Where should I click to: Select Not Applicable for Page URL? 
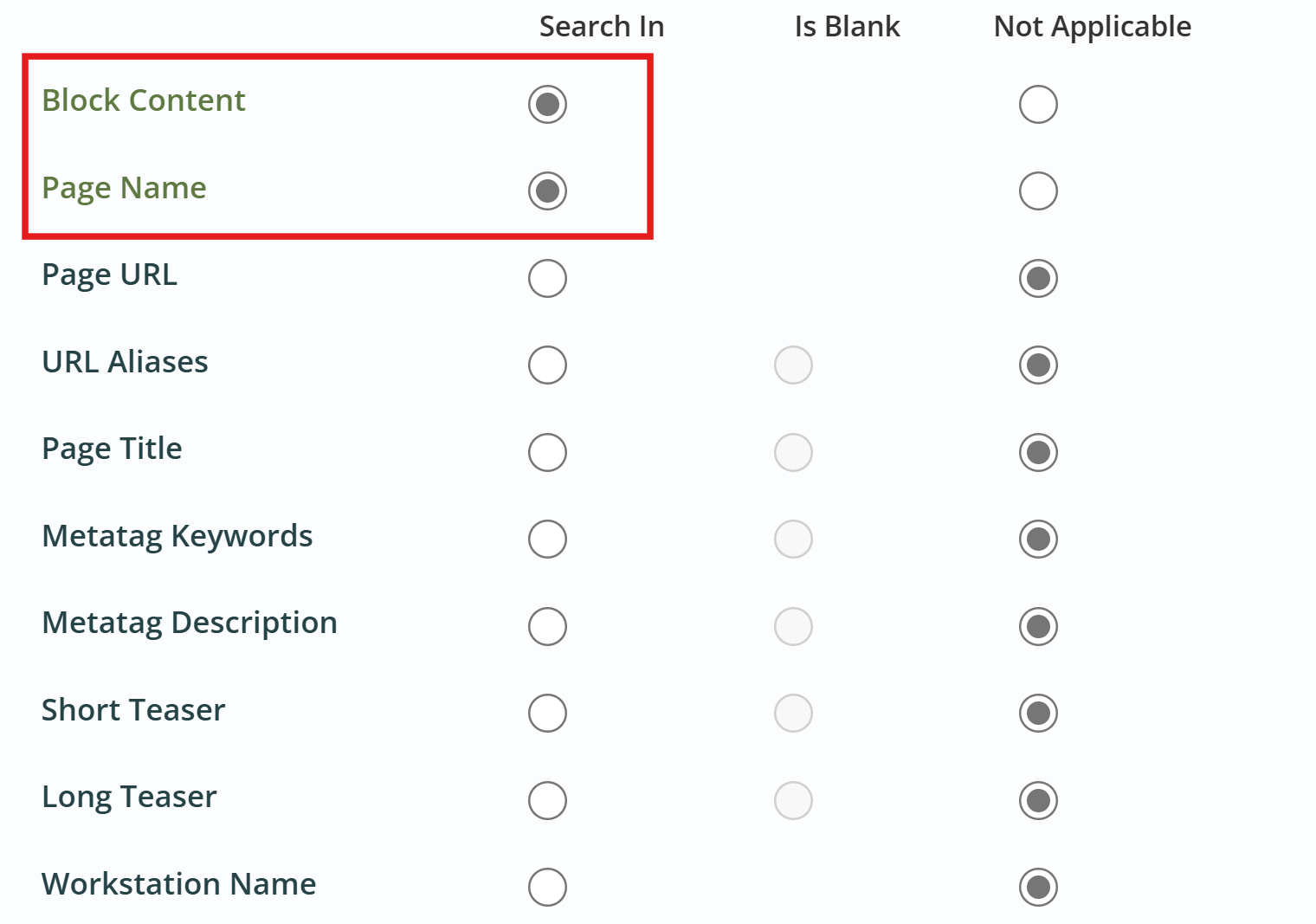coord(1038,278)
